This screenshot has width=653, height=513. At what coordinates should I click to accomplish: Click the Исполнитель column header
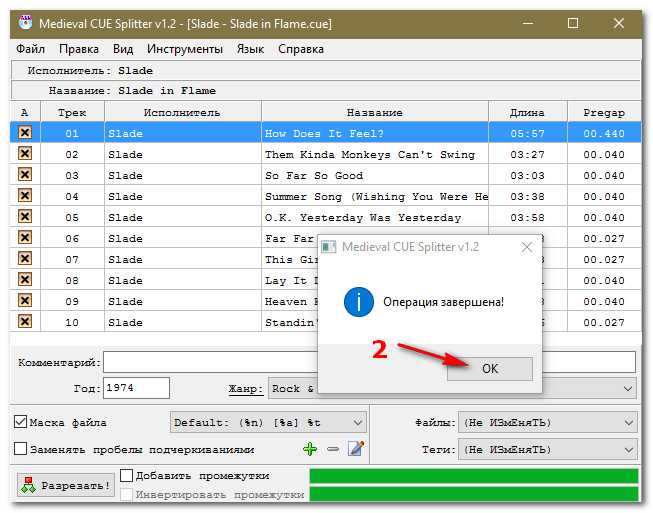[182, 112]
